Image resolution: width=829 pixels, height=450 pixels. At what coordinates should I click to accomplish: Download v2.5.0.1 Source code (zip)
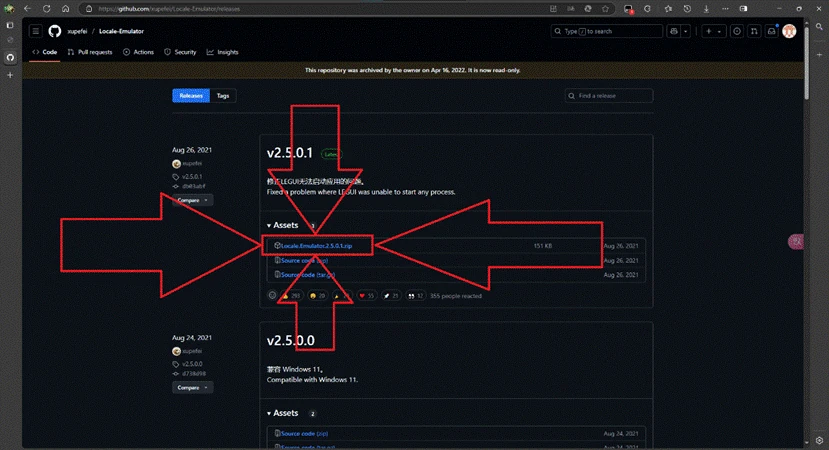(x=304, y=260)
